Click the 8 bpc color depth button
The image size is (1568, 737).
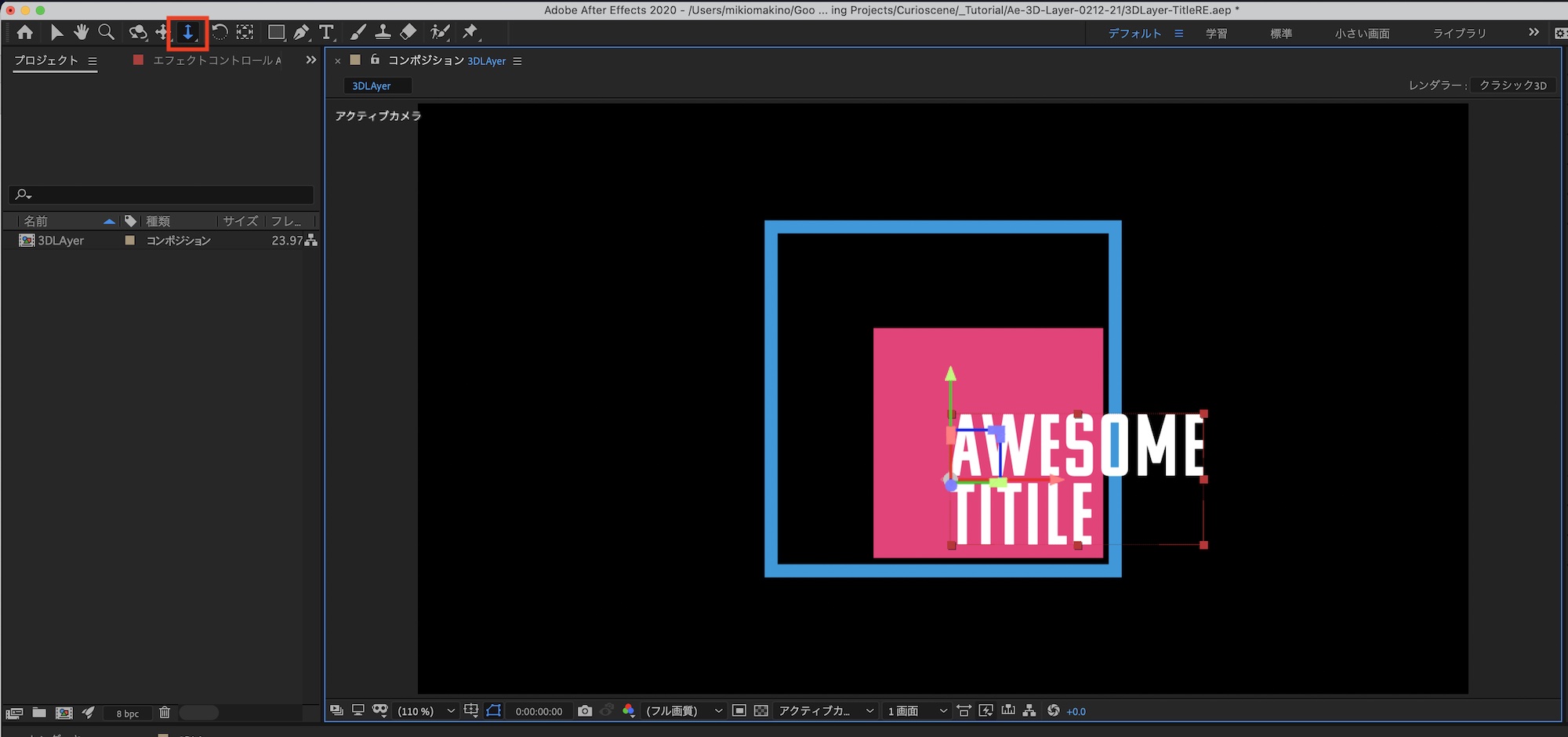[127, 713]
